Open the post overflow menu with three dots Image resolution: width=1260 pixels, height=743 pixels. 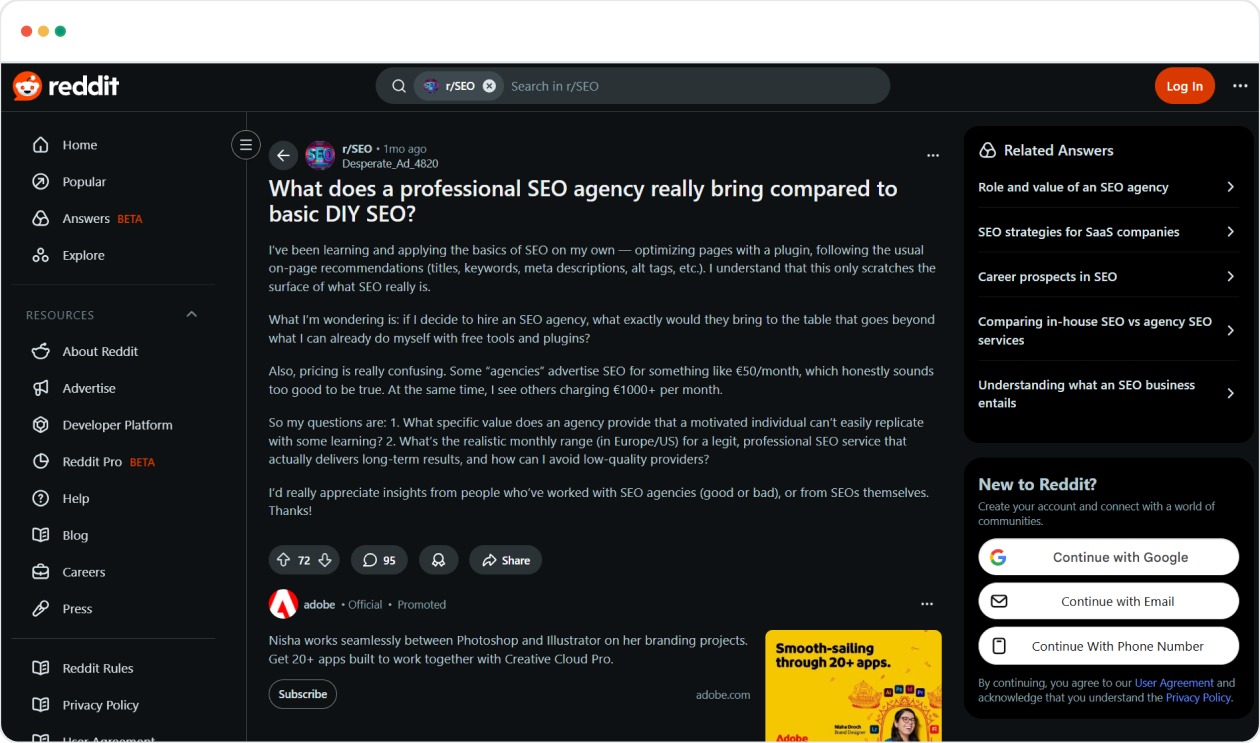933,155
